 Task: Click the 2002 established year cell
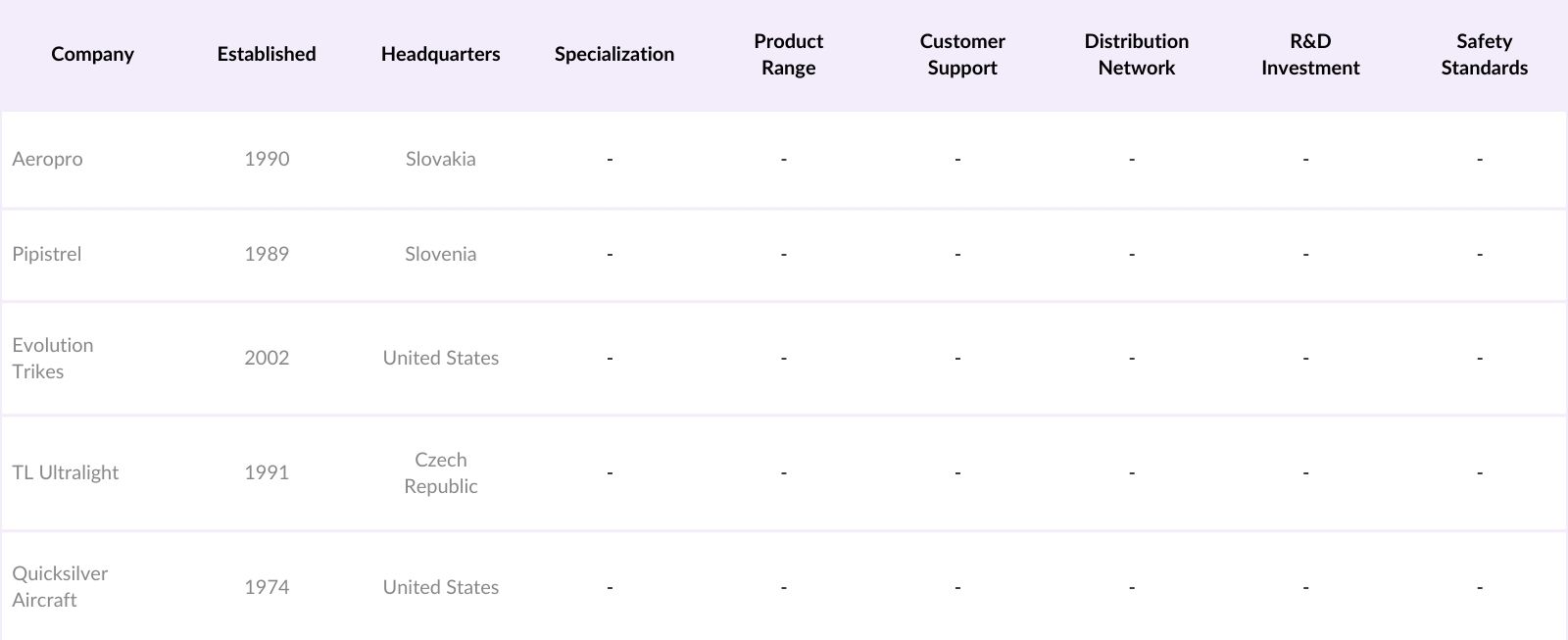[x=267, y=358]
